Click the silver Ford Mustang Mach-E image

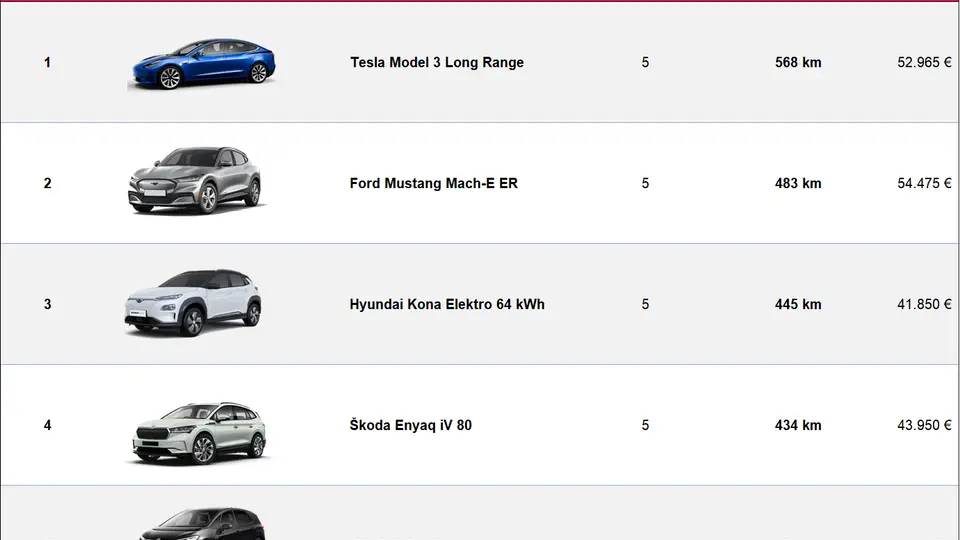point(195,181)
